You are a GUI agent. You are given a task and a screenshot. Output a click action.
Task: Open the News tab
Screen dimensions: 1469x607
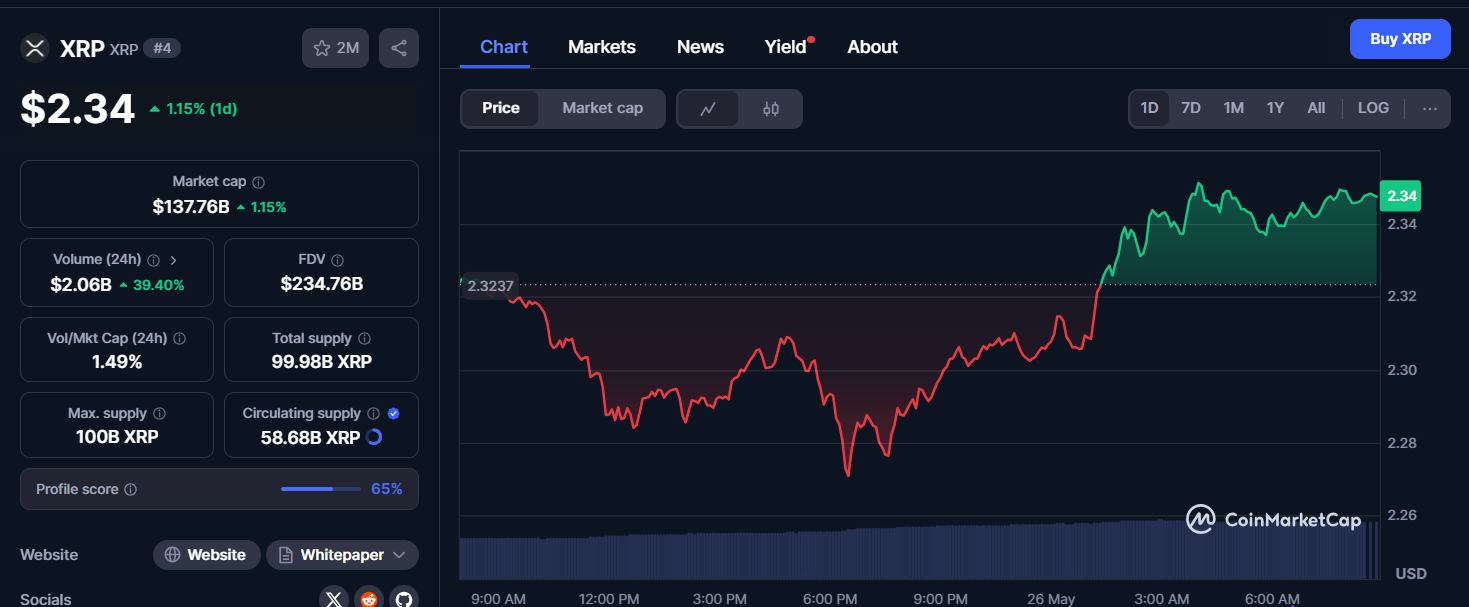coord(700,47)
